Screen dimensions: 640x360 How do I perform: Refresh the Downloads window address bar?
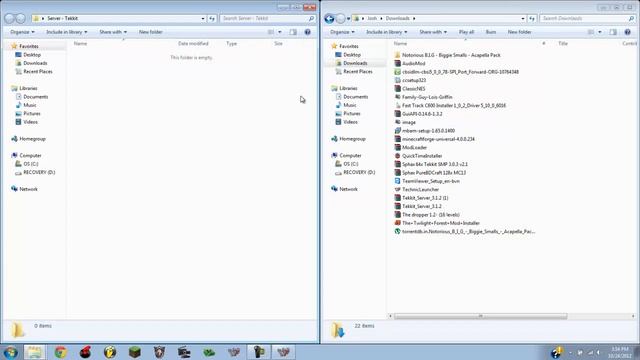532,18
